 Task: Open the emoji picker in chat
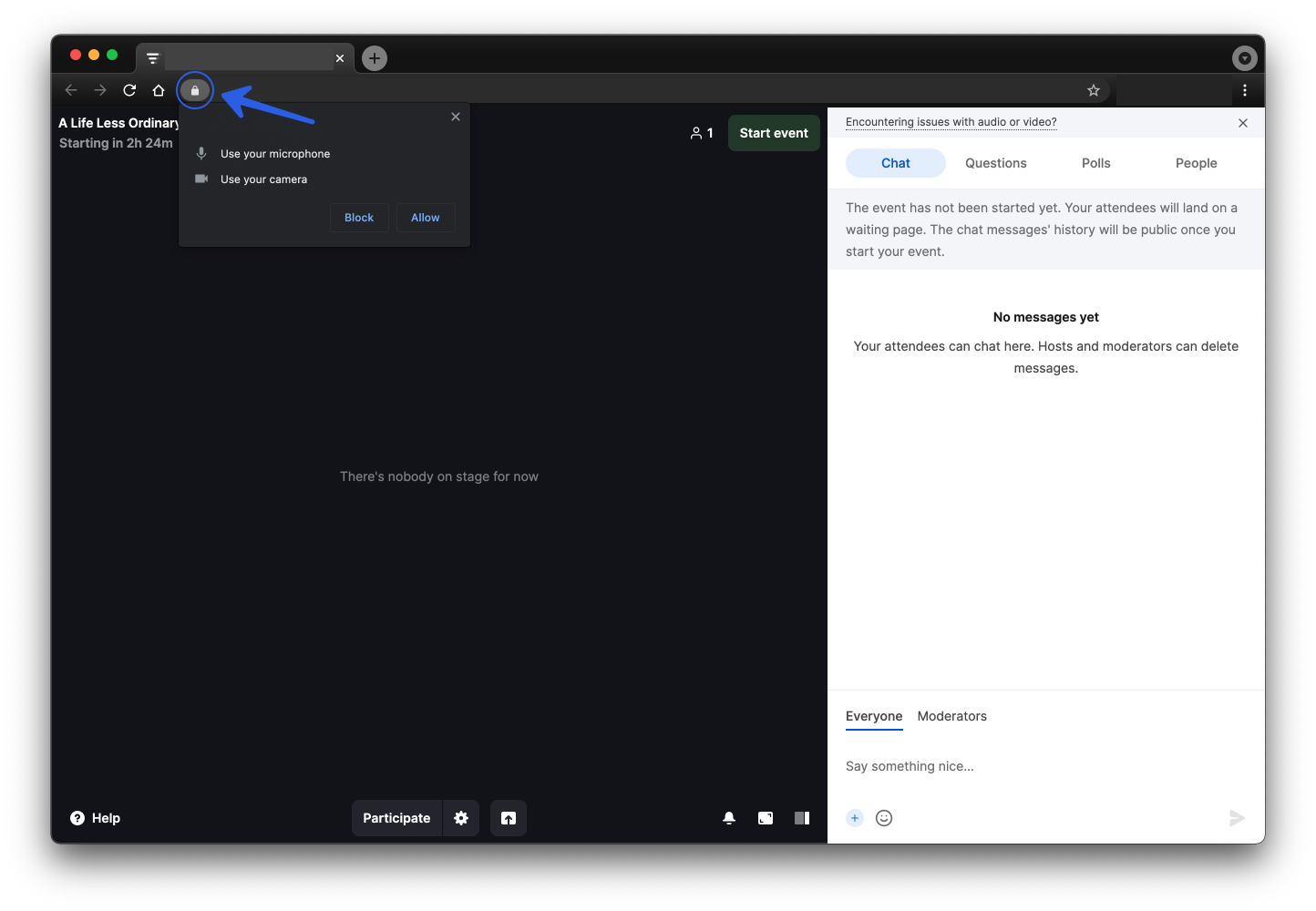pos(884,817)
